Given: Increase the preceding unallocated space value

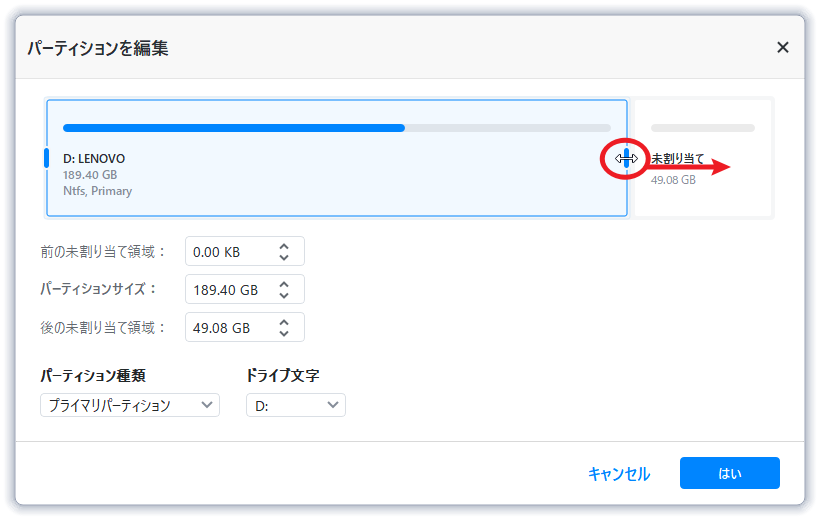Looking at the screenshot, I should click(x=284, y=246).
